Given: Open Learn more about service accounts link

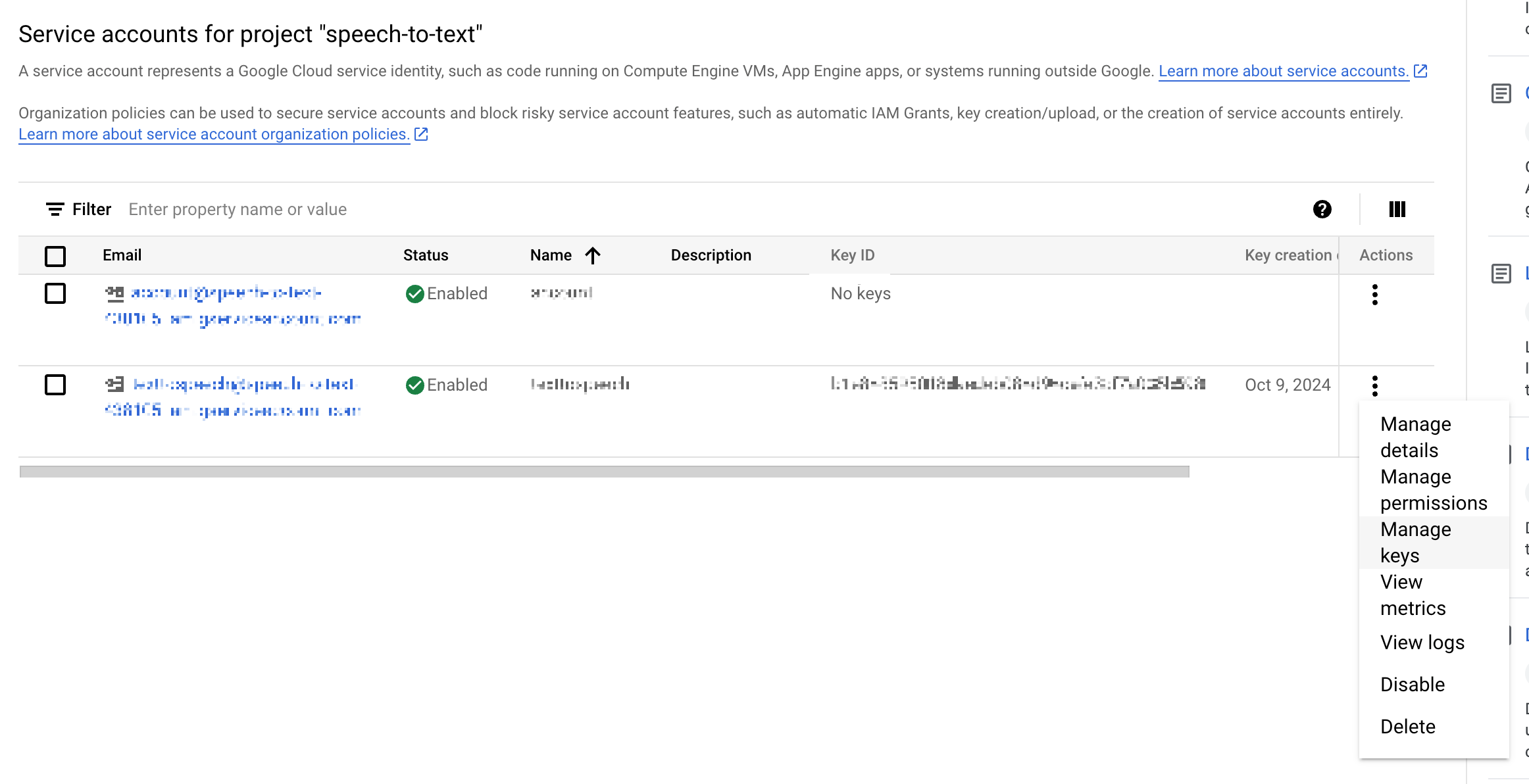Looking at the screenshot, I should (1283, 71).
